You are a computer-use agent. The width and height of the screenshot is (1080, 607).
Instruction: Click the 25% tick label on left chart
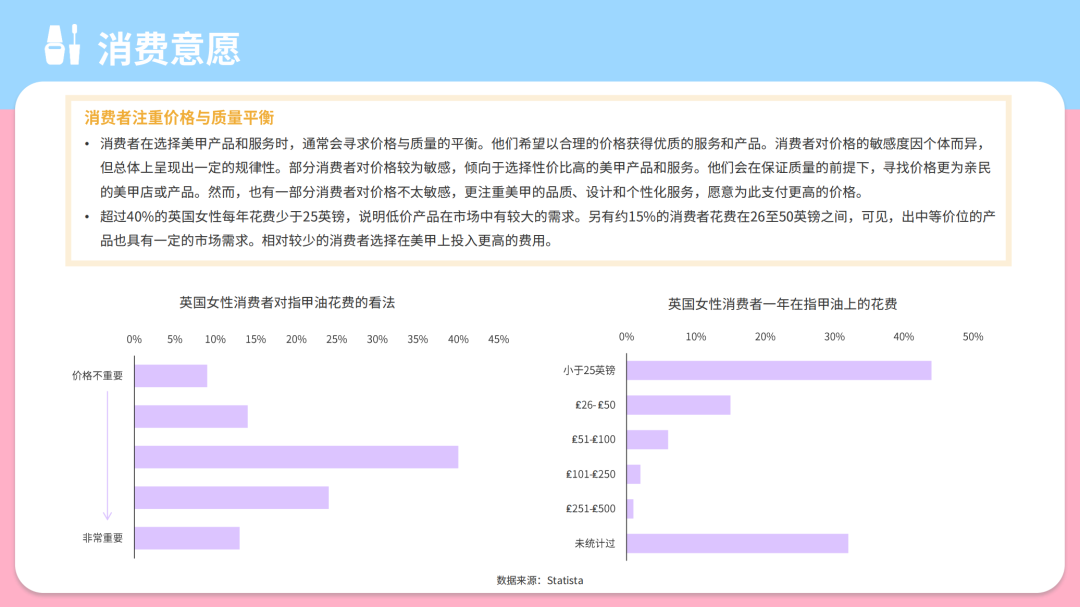click(x=336, y=339)
